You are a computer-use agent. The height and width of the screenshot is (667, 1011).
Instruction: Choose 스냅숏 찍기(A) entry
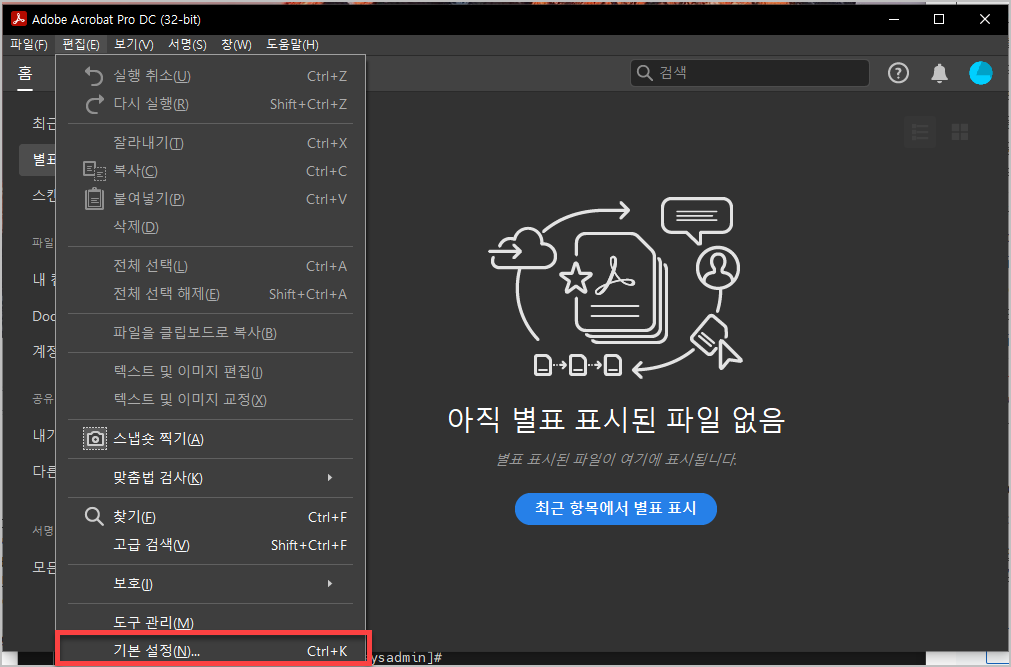(211, 439)
